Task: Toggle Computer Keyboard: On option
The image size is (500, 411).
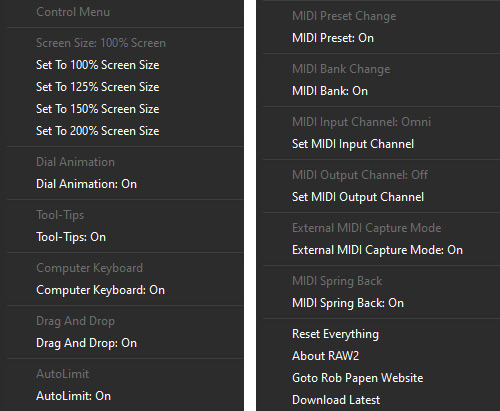Action: [x=125, y=290]
